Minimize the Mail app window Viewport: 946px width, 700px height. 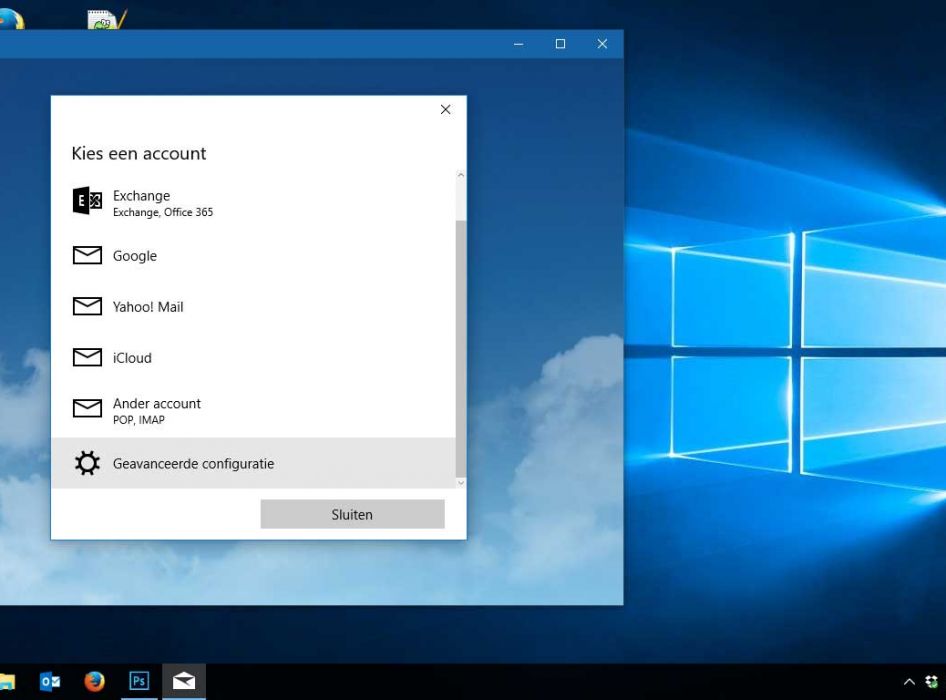click(x=518, y=44)
